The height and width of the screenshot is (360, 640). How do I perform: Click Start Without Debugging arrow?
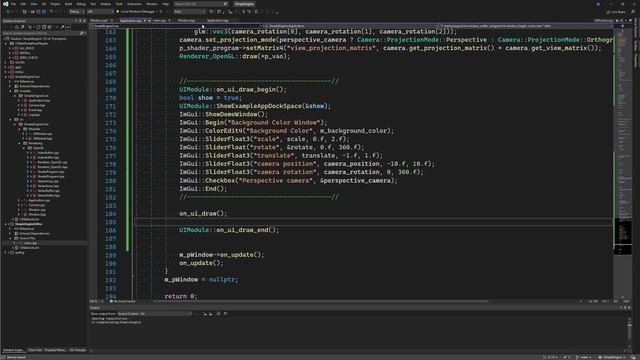[x=161, y=12]
